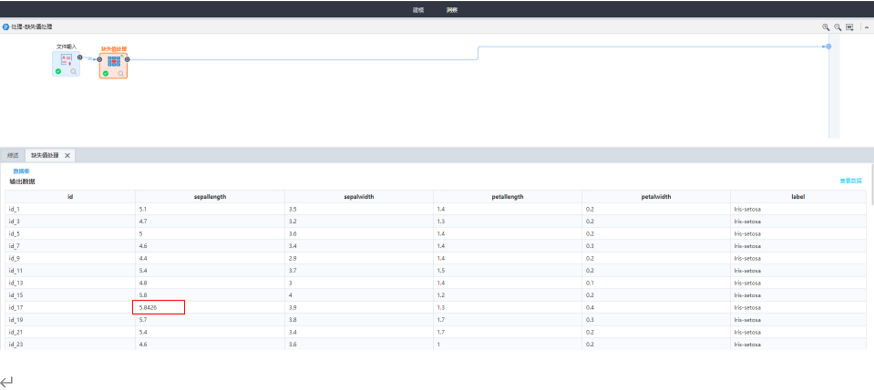This screenshot has height=390, width=874.
Task: Click the zoom-out magnifier in canvas toolbar
Action: [x=837, y=27]
